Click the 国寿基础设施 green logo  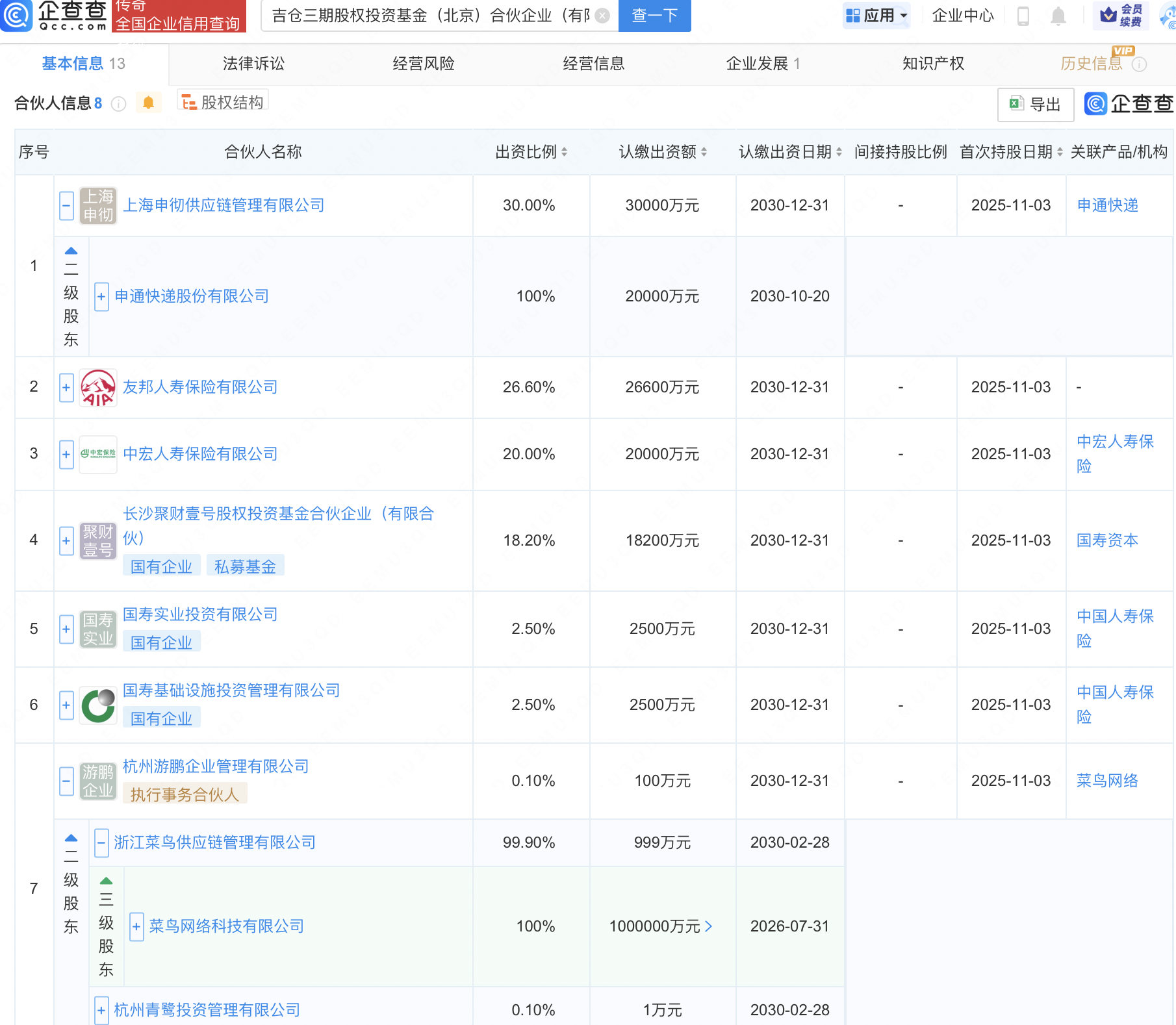click(x=98, y=705)
